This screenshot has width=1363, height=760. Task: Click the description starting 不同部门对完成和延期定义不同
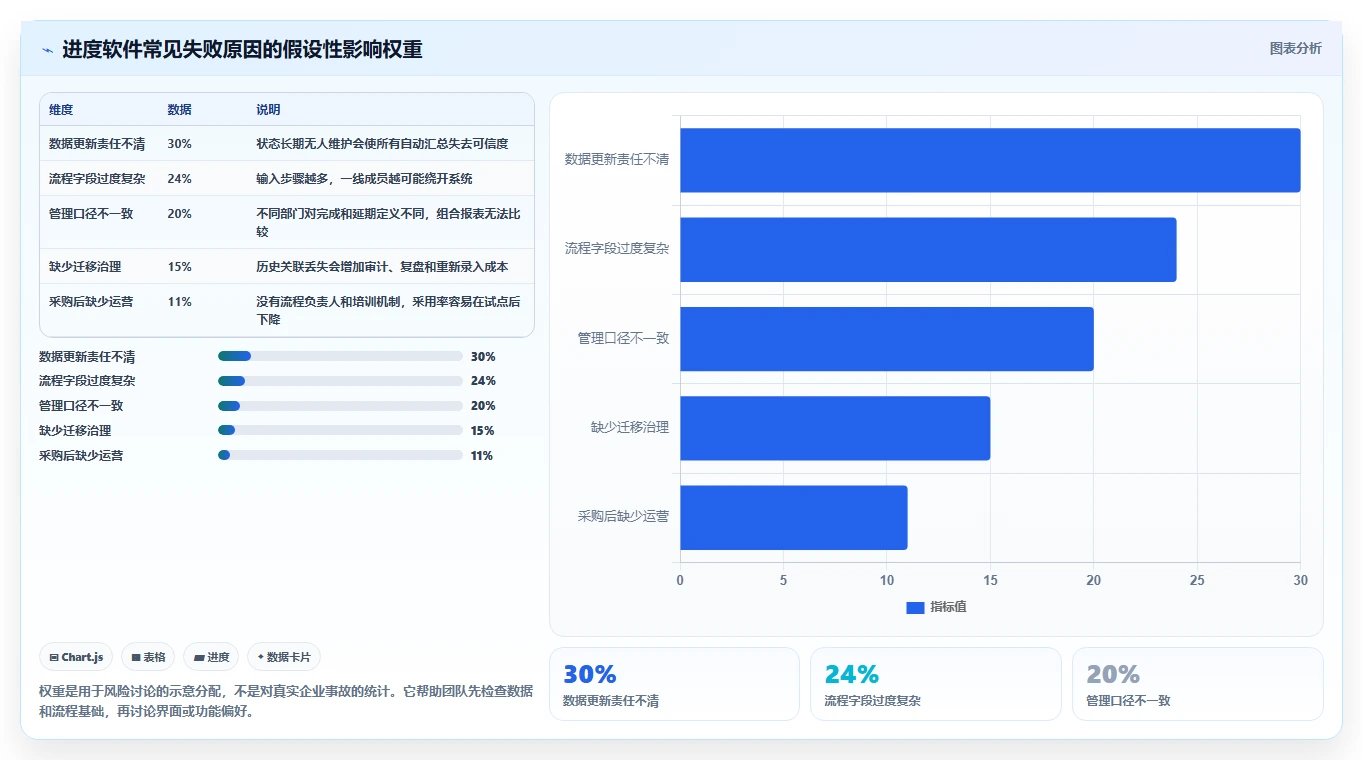pos(388,223)
